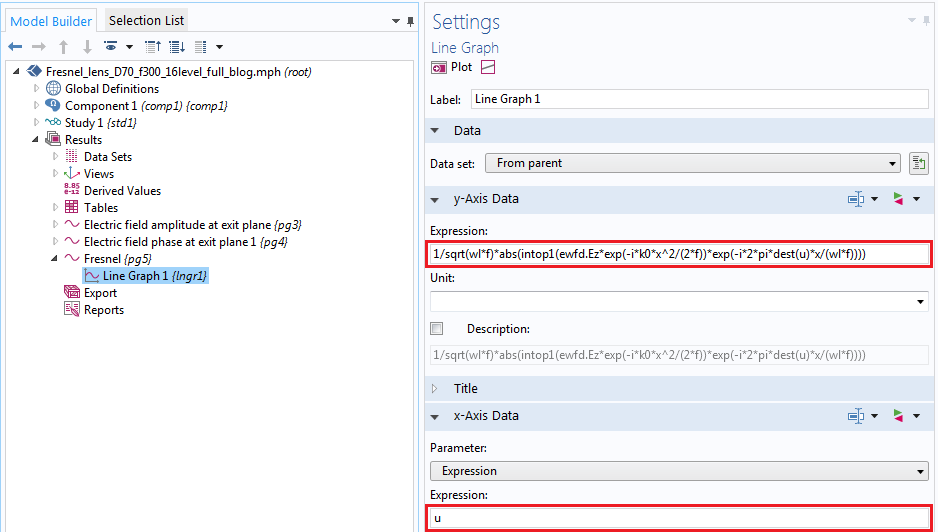The width and height of the screenshot is (938, 532).
Task: Open the node label dropdown arrow
Action: [x=220, y=47]
